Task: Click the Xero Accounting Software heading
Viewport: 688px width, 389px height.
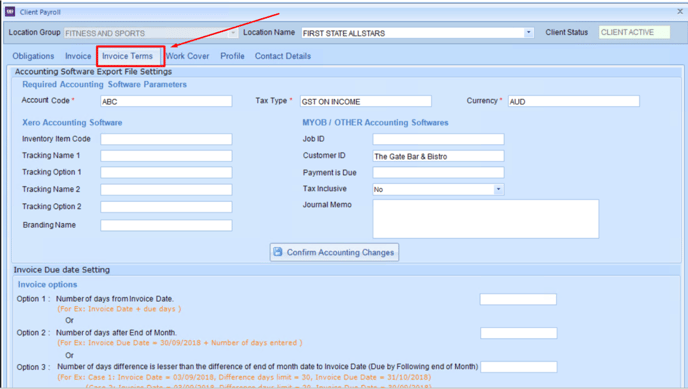Action: coord(72,123)
